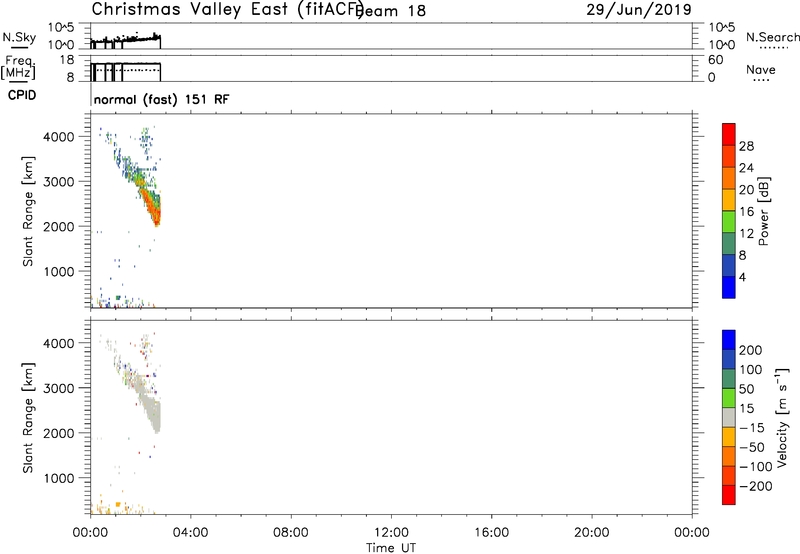800x554 pixels.
Task: Click the red bottom velocity colorbar segment
Action: 729,495
